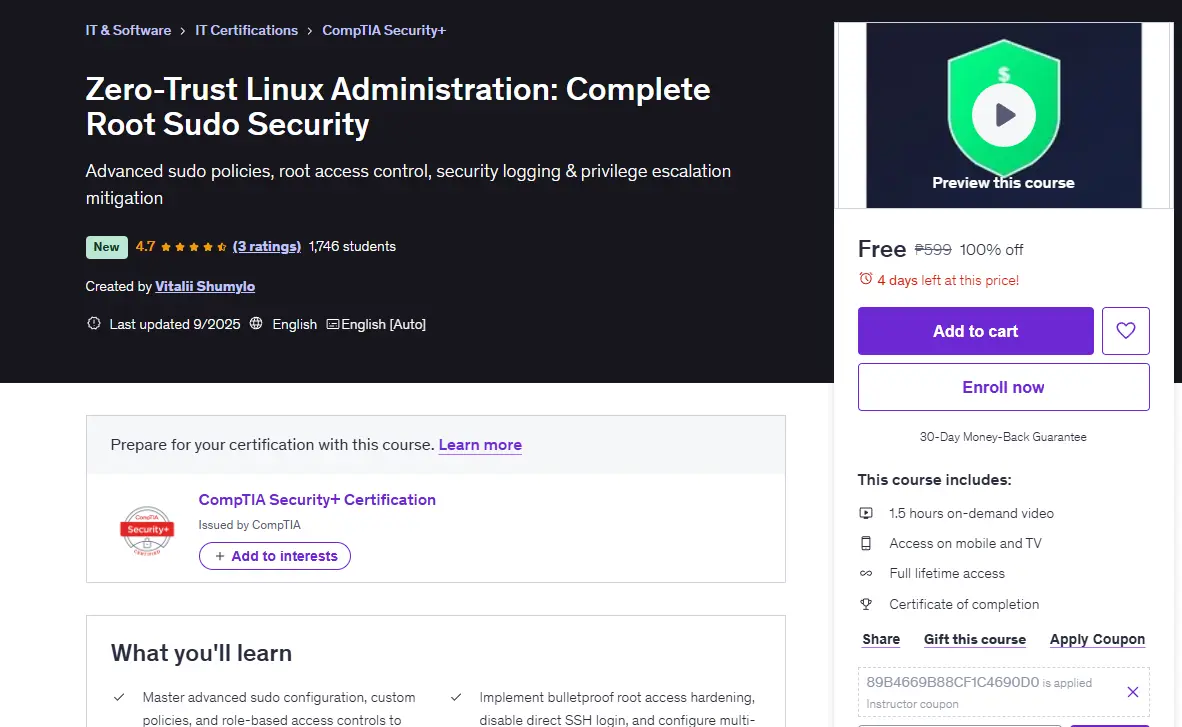Viewport: 1182px width, 727px height.
Task: Click Add to interests button
Action: (274, 556)
